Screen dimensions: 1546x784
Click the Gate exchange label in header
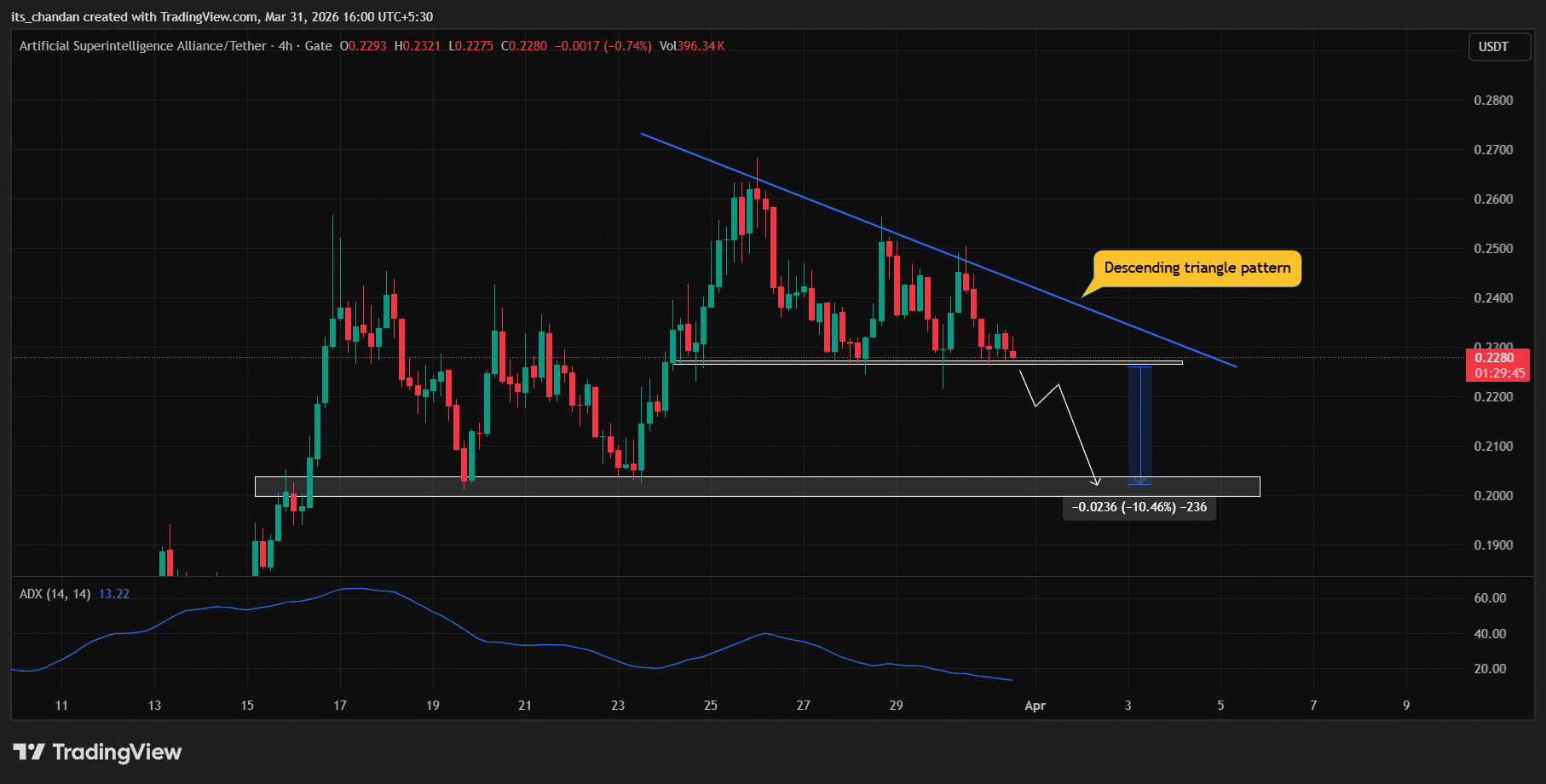[318, 46]
